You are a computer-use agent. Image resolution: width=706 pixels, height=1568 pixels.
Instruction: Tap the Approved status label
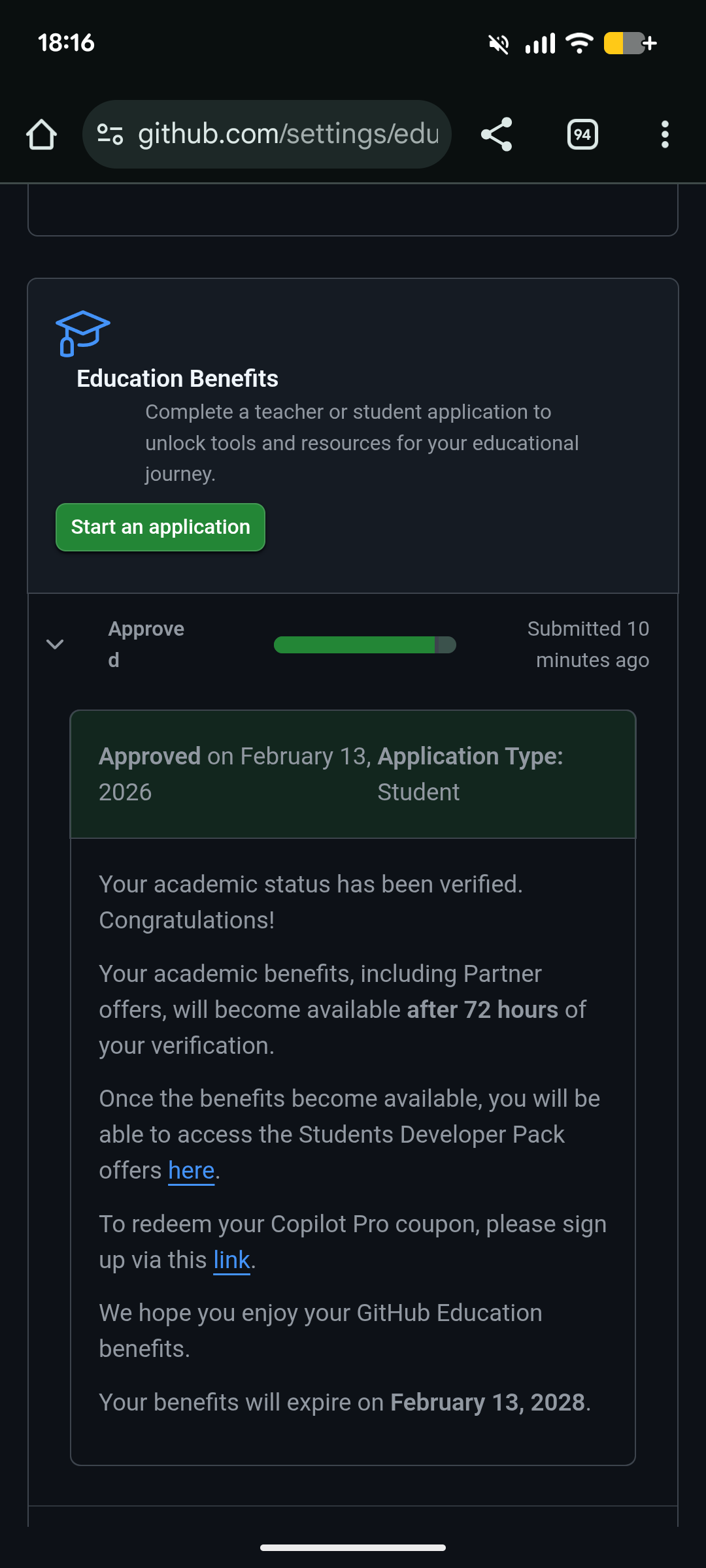pyautogui.click(x=146, y=644)
